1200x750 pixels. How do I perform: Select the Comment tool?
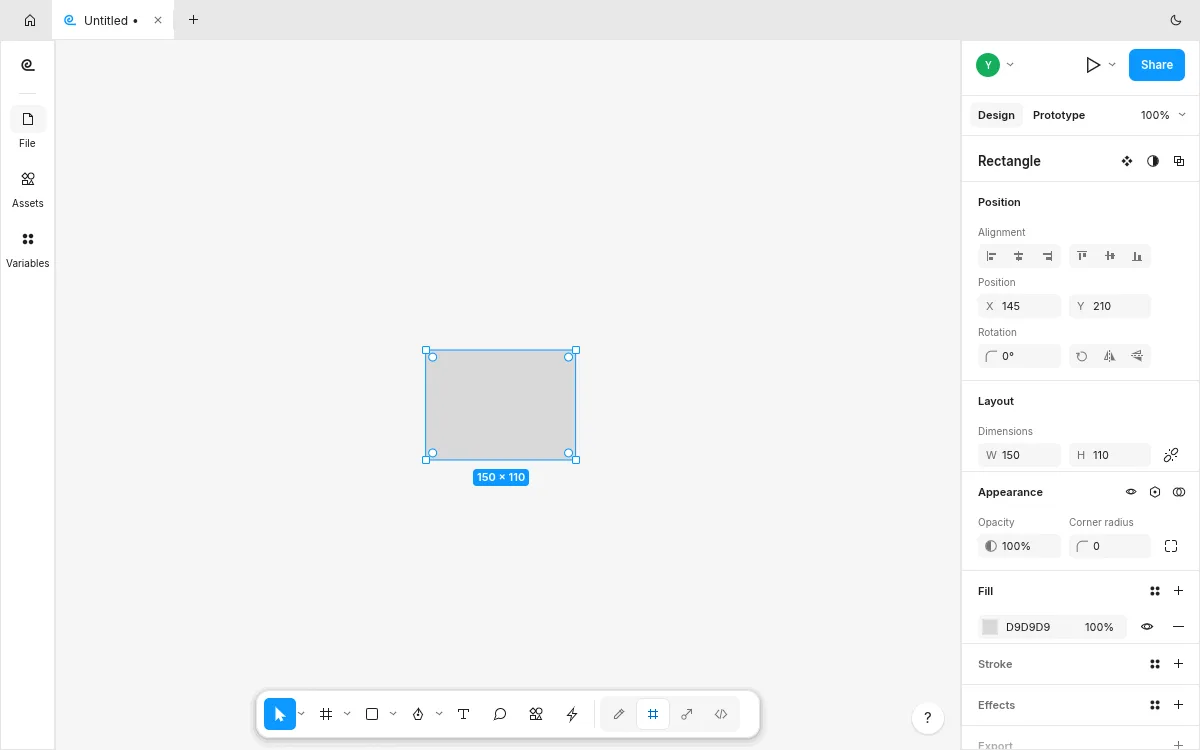(500, 714)
